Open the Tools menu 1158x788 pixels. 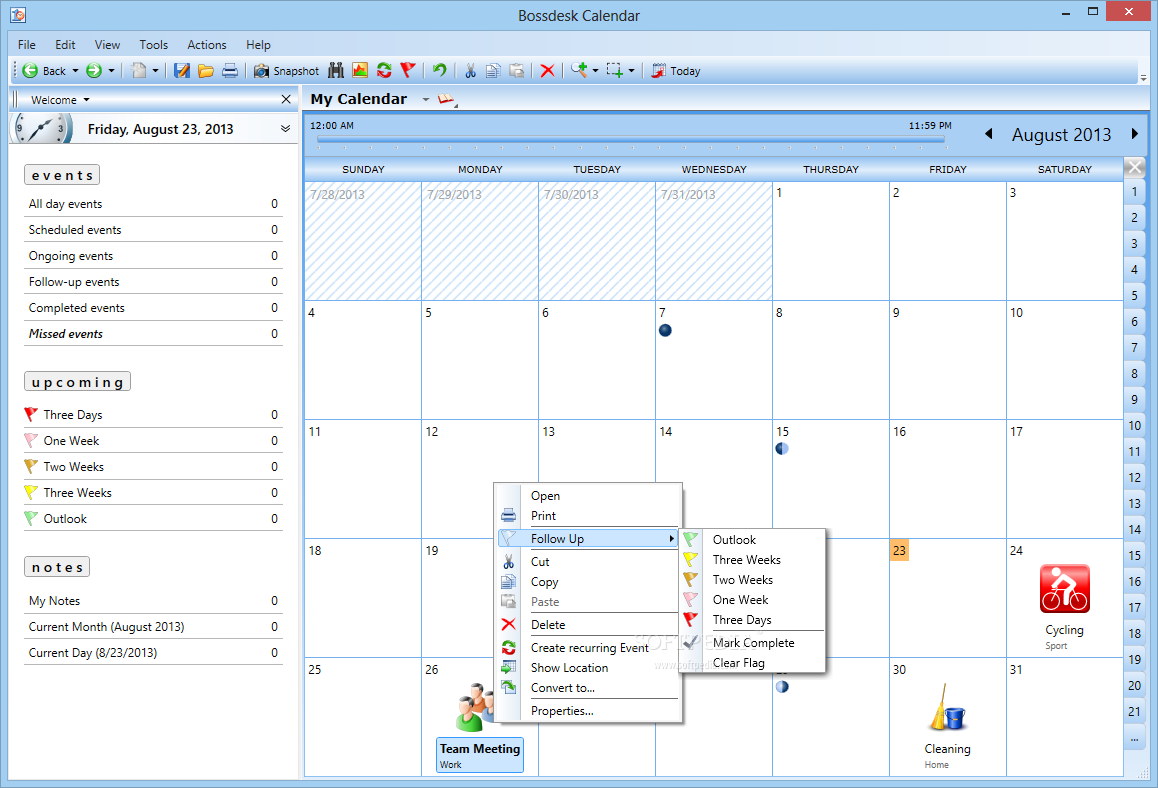(154, 45)
